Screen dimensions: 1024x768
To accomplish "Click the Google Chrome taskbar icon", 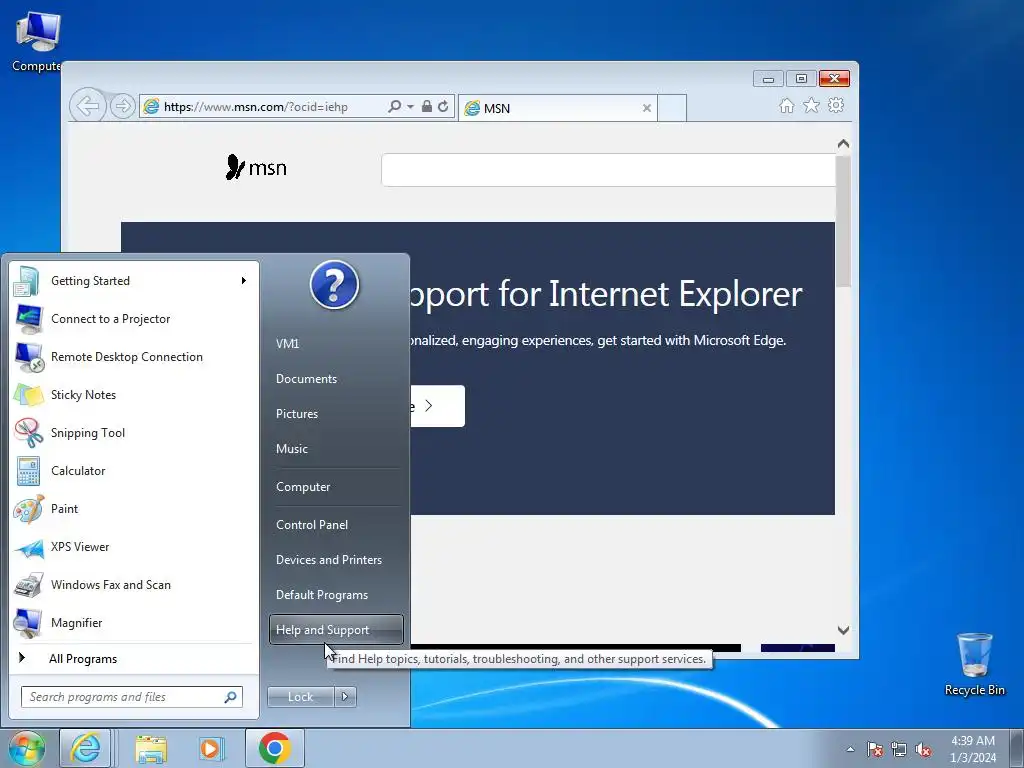I will [275, 748].
